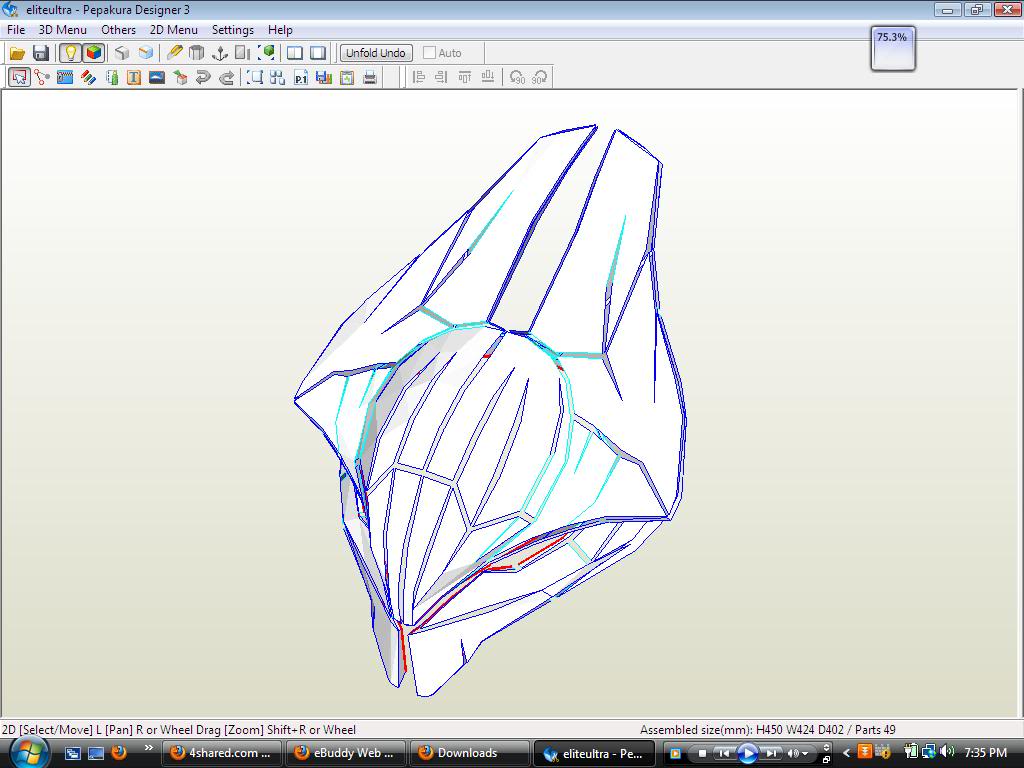Click the 3D helmet model in the viewport
The width and height of the screenshot is (1024, 768).
490,411
